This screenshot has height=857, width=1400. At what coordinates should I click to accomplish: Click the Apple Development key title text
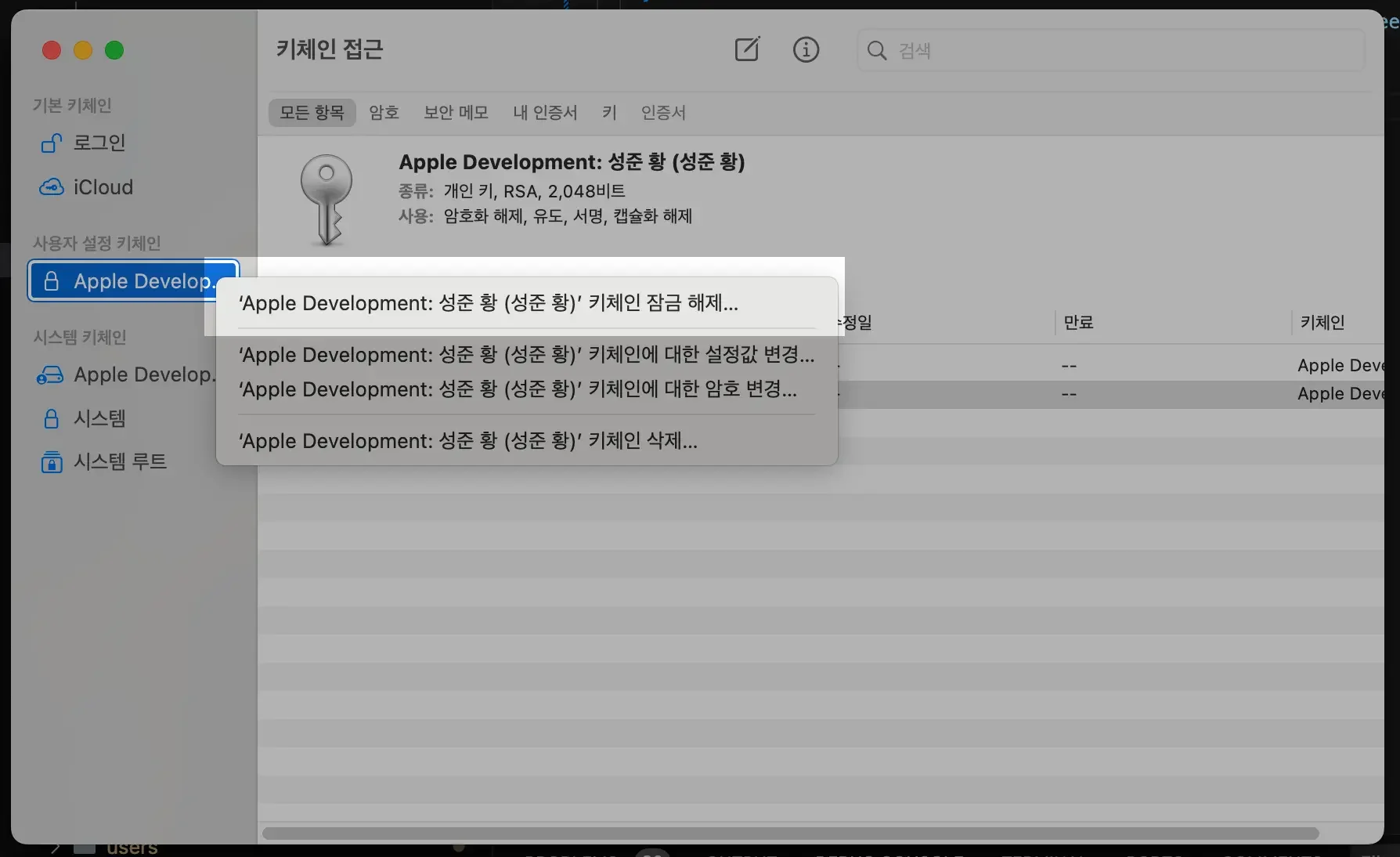click(x=572, y=162)
